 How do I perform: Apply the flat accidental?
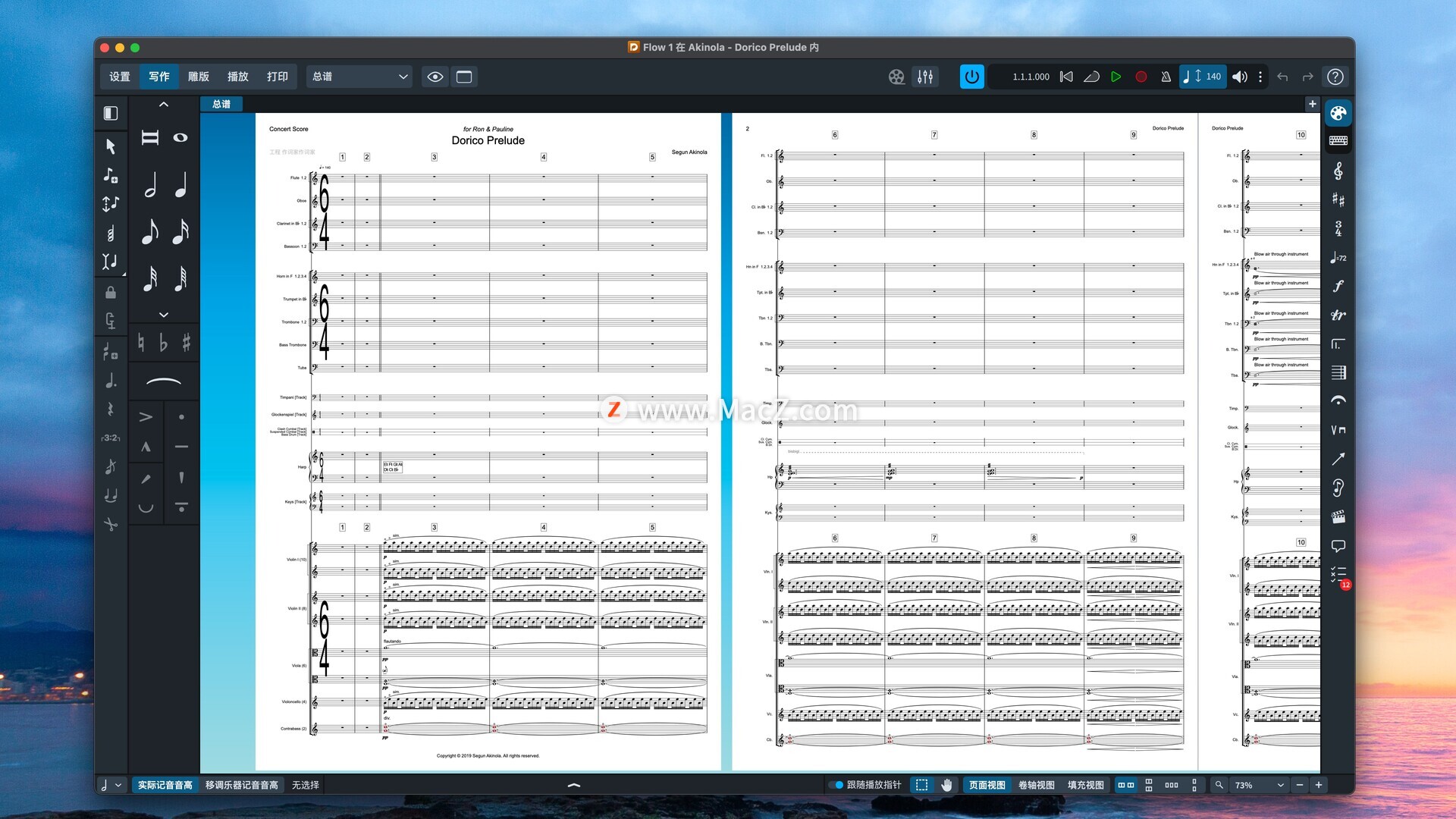pyautogui.click(x=163, y=343)
